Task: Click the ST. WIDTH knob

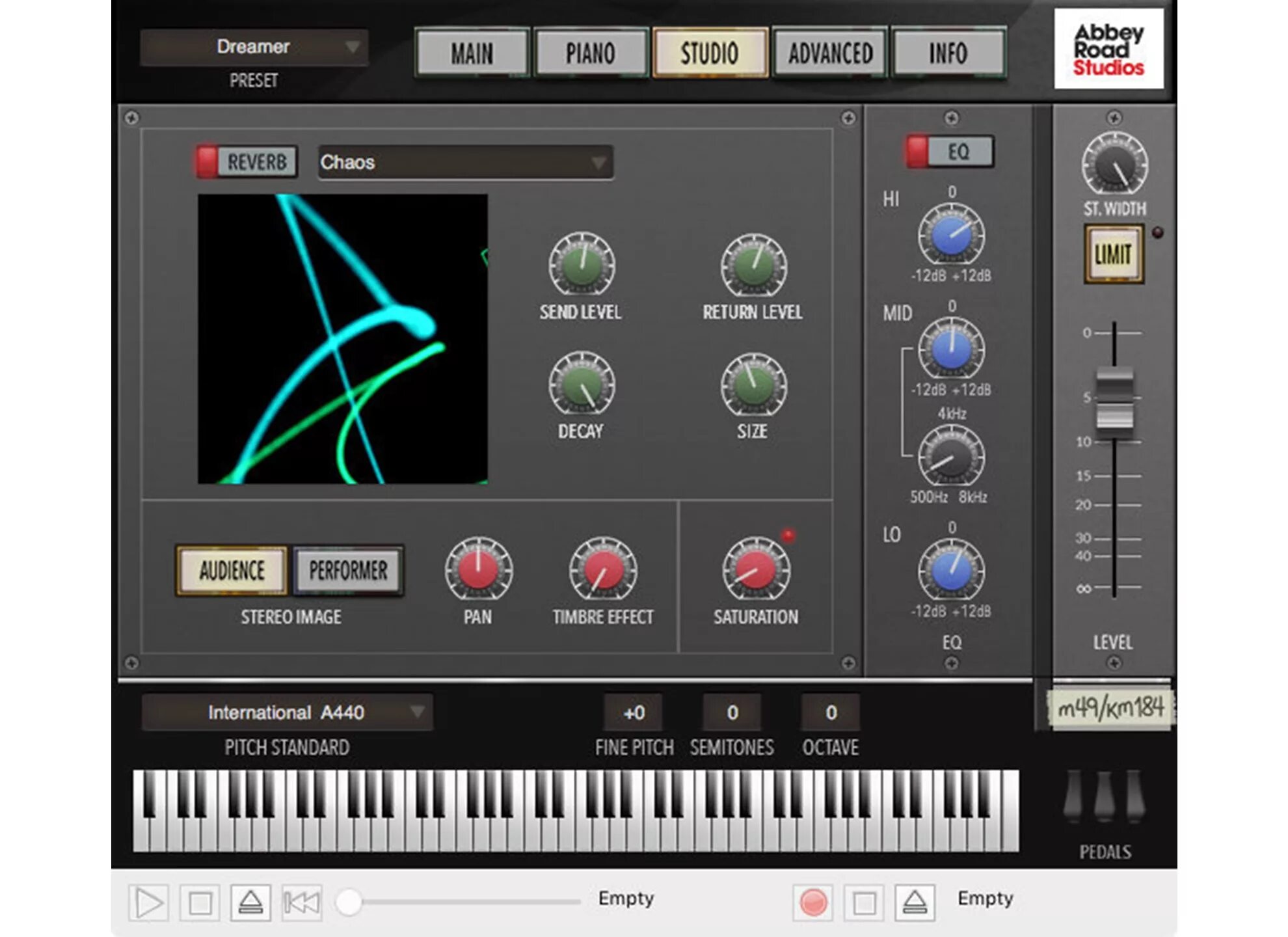Action: click(x=1114, y=164)
